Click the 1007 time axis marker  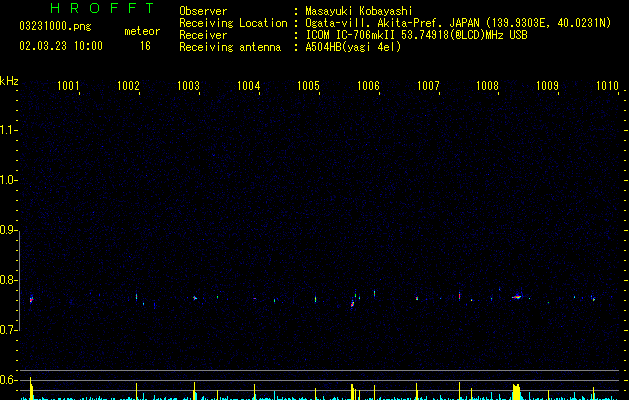click(428, 85)
